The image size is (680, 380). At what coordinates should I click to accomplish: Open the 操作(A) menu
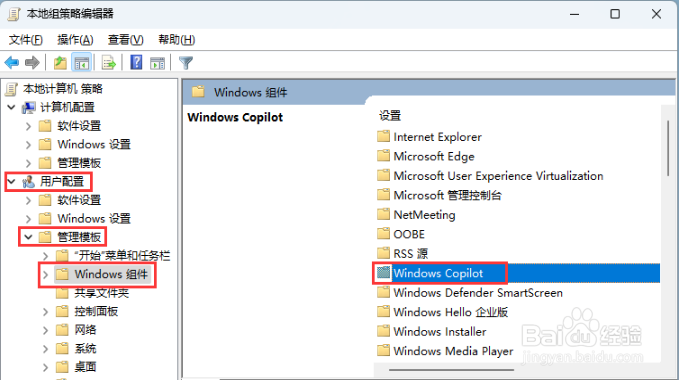click(75, 40)
